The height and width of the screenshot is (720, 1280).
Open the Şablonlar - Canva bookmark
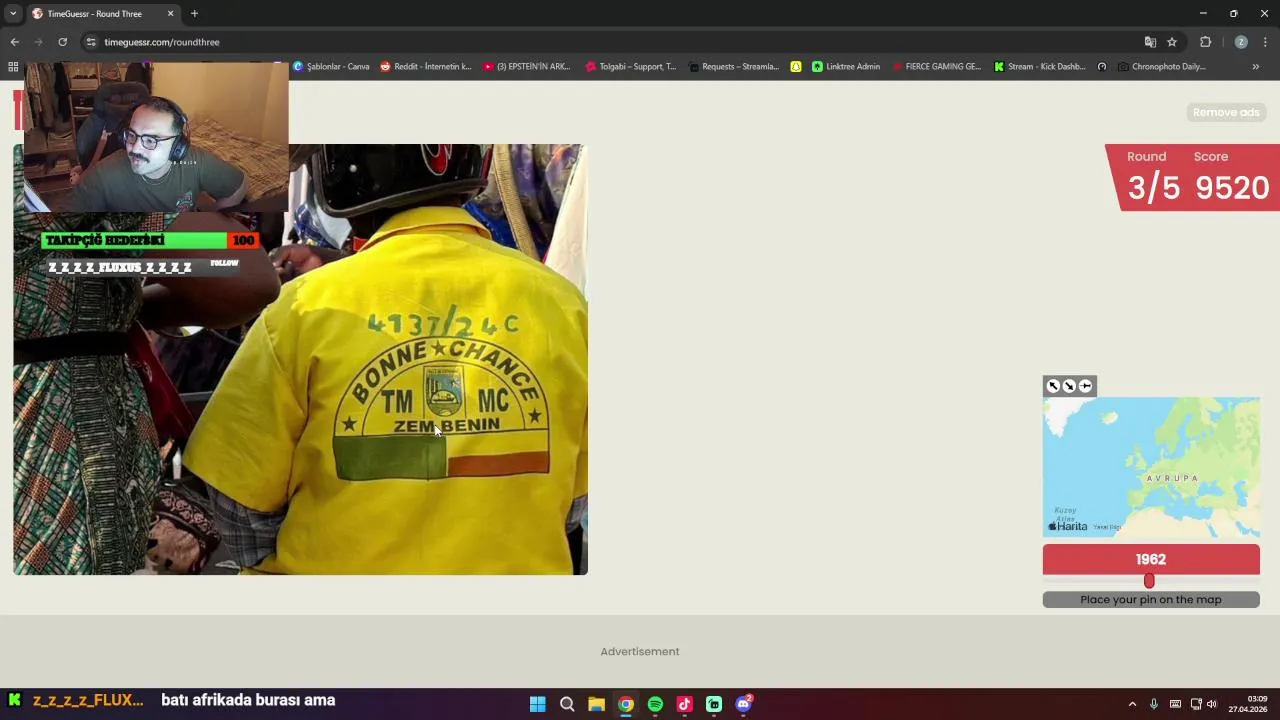click(x=331, y=67)
